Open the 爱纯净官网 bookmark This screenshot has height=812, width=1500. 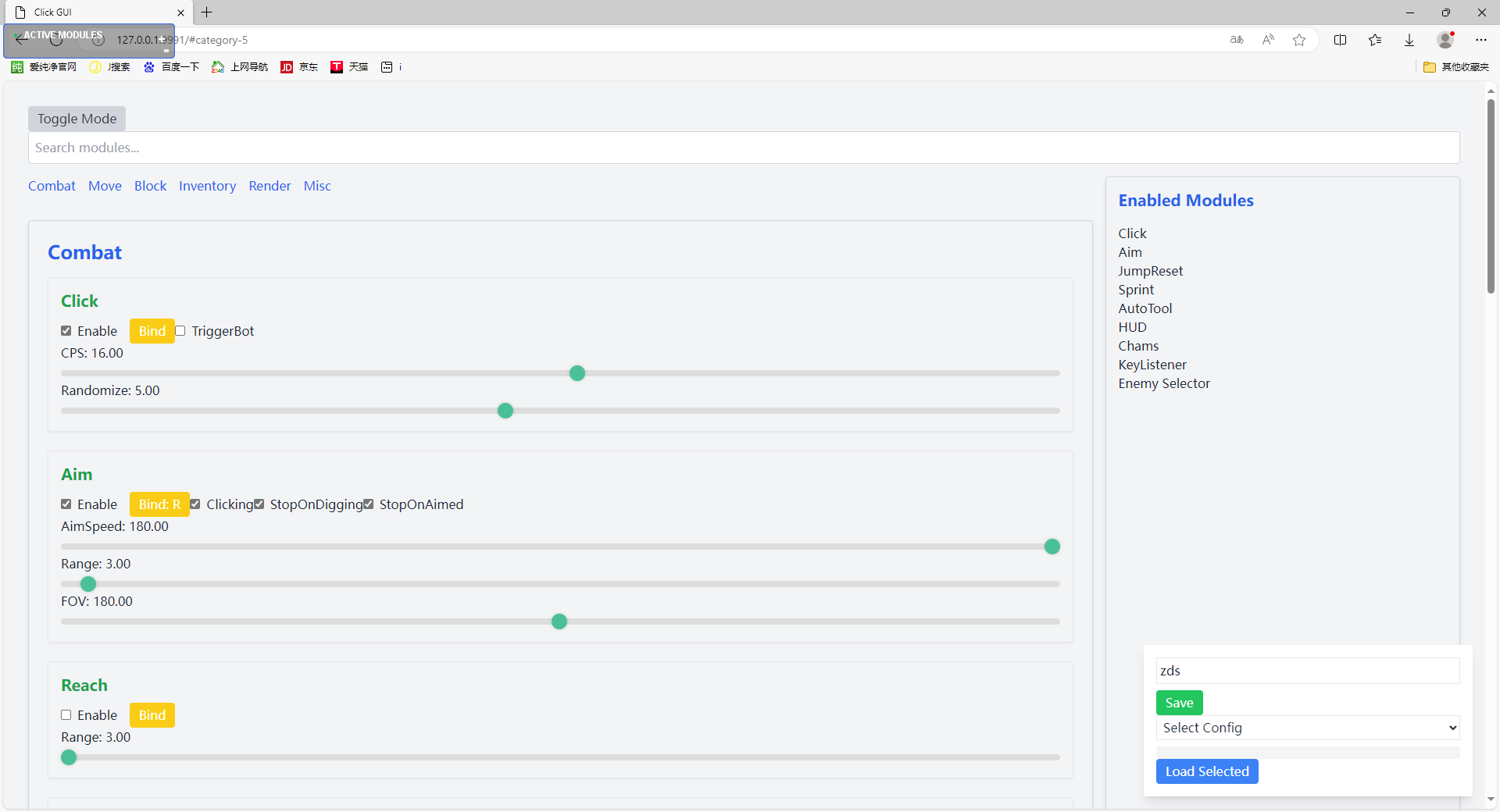click(44, 67)
